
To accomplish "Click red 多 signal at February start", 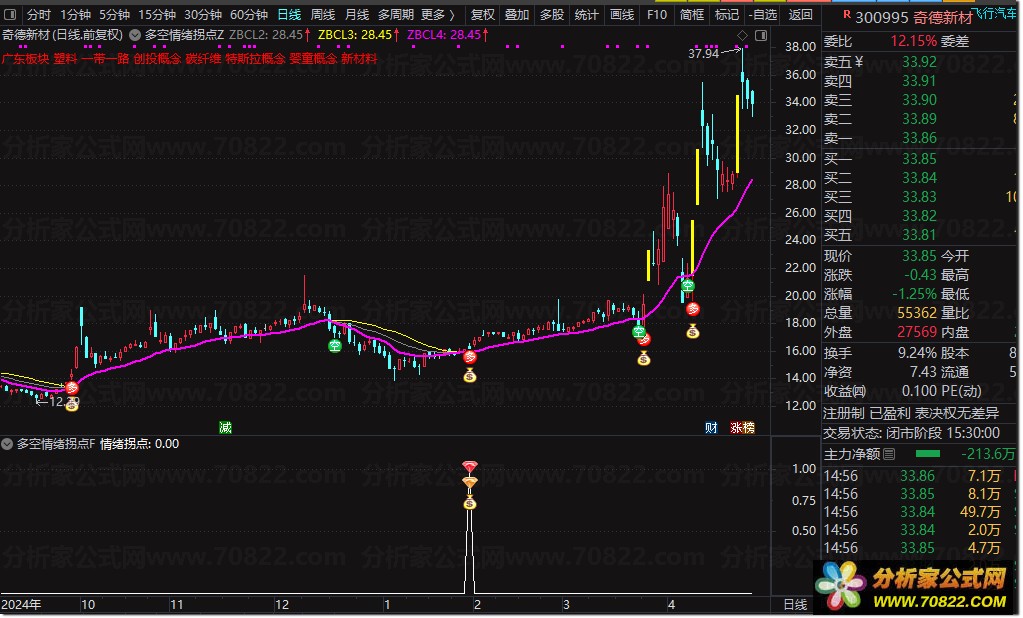I will point(470,357).
